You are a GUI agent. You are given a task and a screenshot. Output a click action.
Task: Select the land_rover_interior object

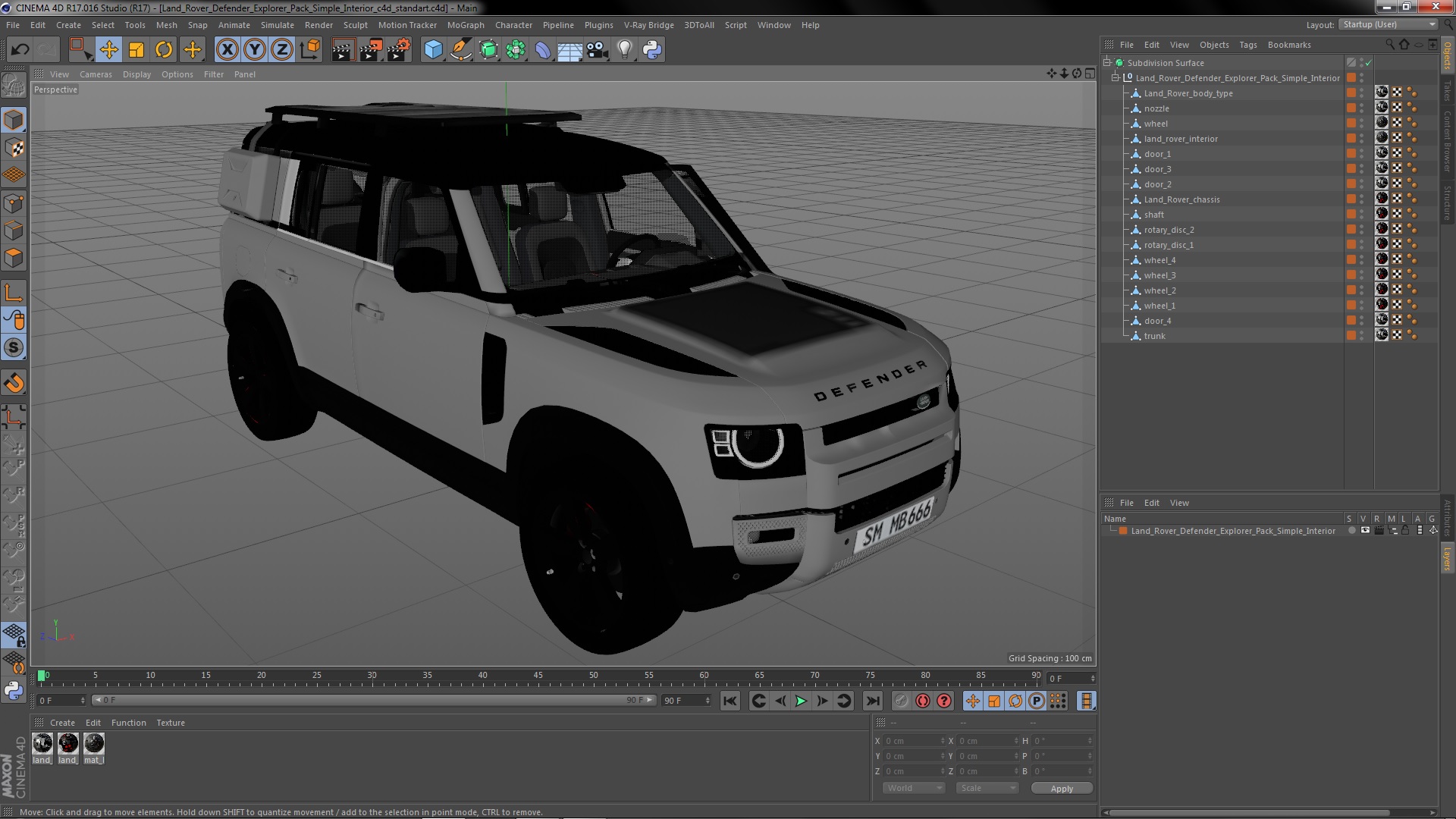pos(1181,139)
